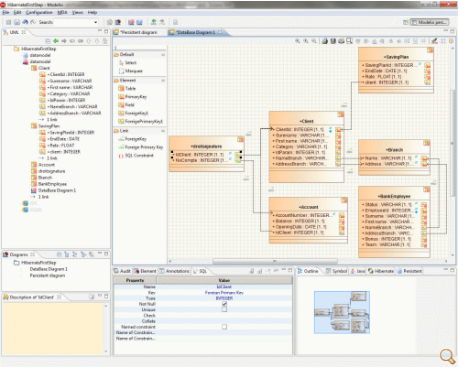The height and width of the screenshot is (368, 460).
Task: Open the Hibernate tab in bottom panel
Action: 381,271
